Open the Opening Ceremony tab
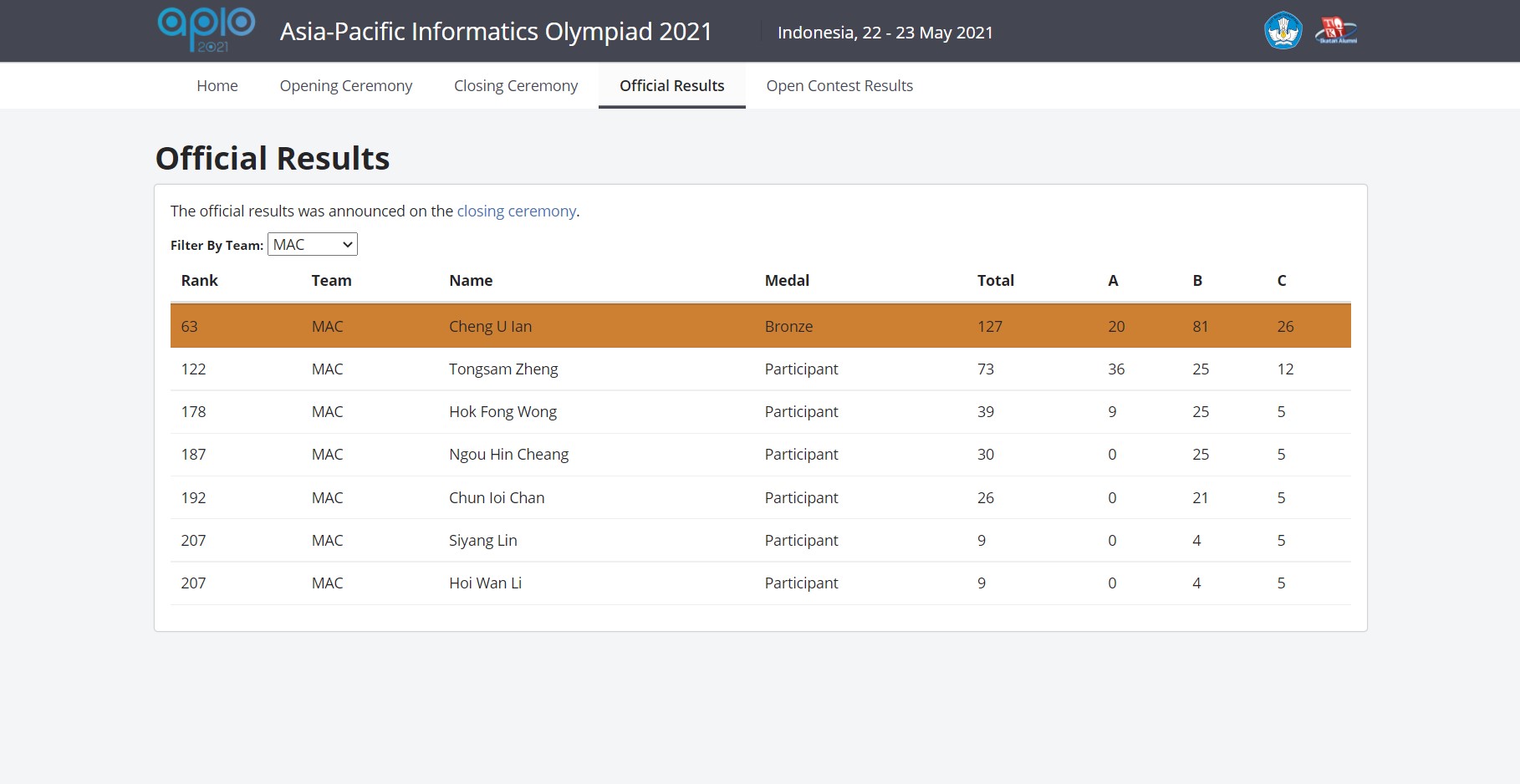 345,86
